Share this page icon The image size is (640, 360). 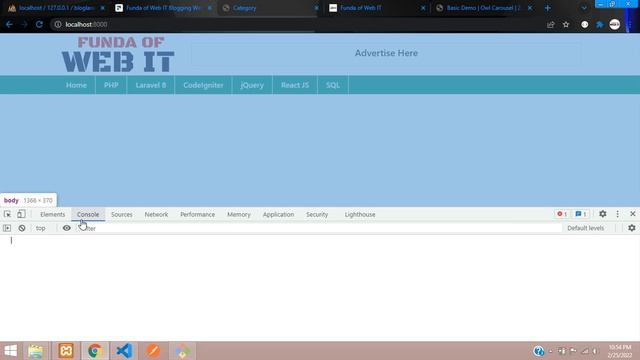click(x=551, y=24)
